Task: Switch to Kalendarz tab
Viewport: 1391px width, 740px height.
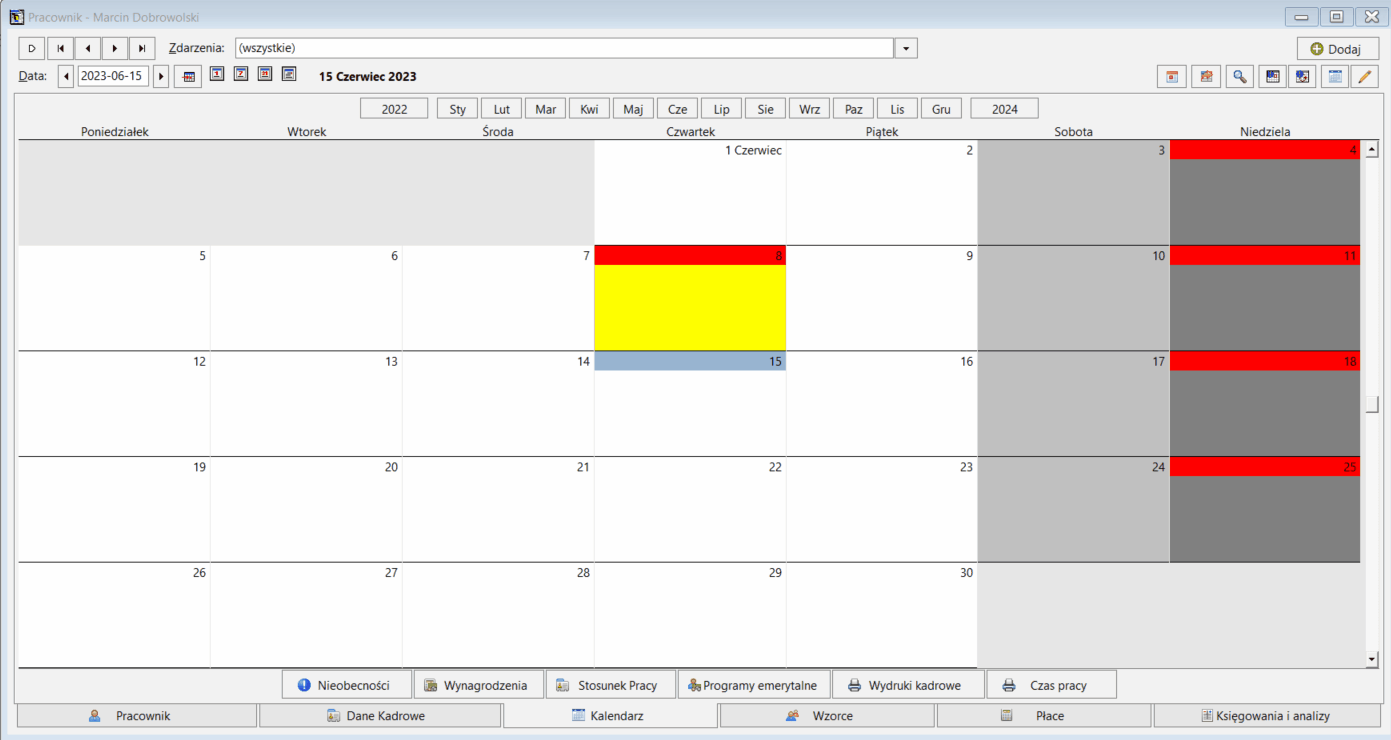Action: click(610, 716)
